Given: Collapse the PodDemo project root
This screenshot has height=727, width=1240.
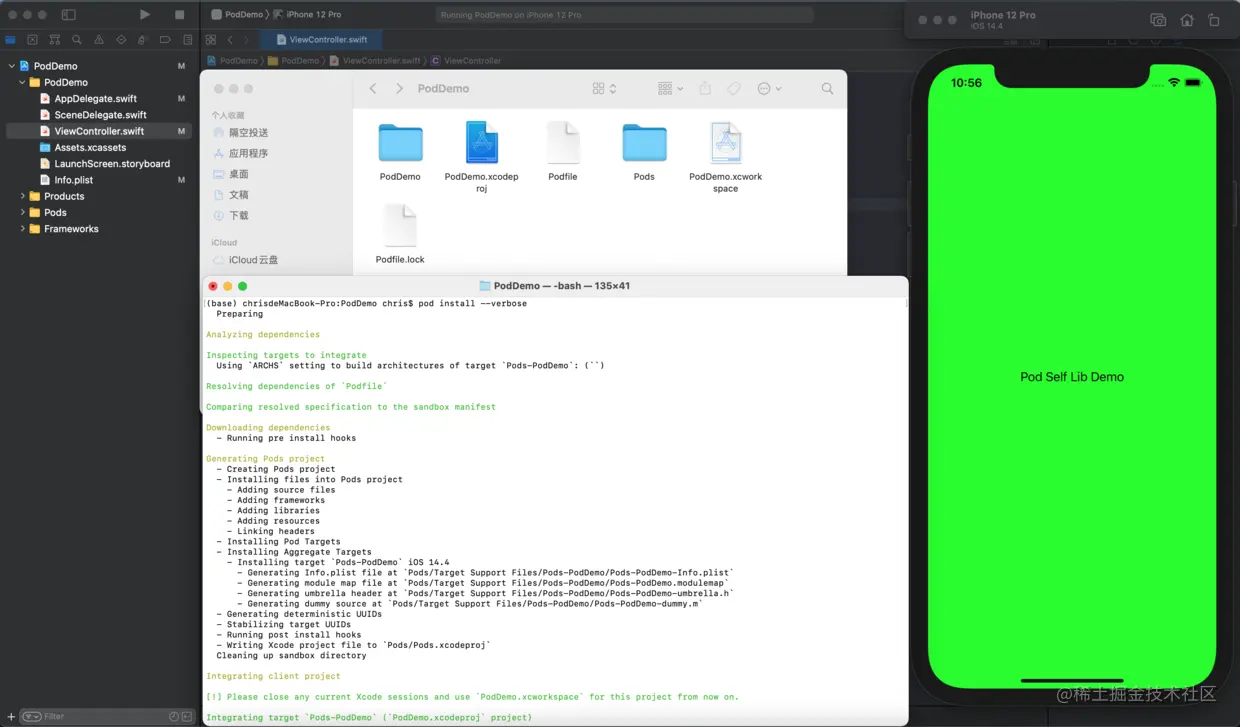Looking at the screenshot, I should point(12,66).
